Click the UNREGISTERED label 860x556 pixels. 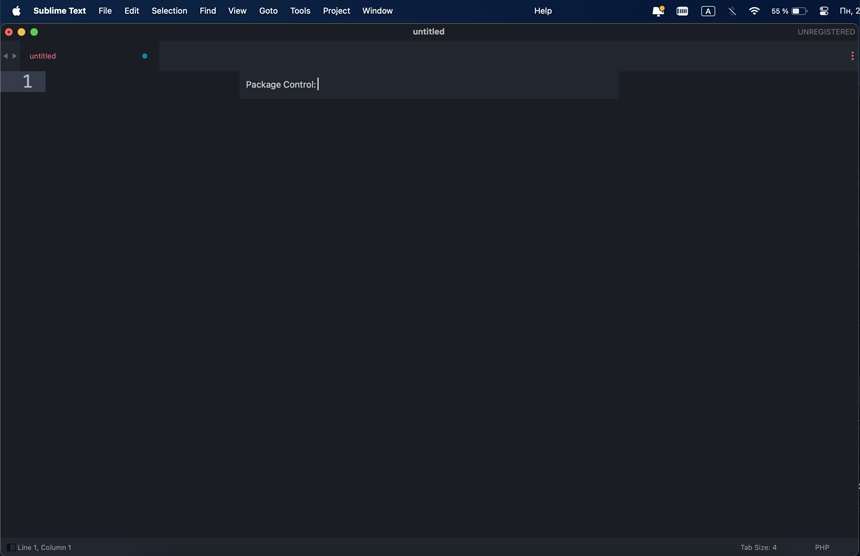(x=825, y=32)
